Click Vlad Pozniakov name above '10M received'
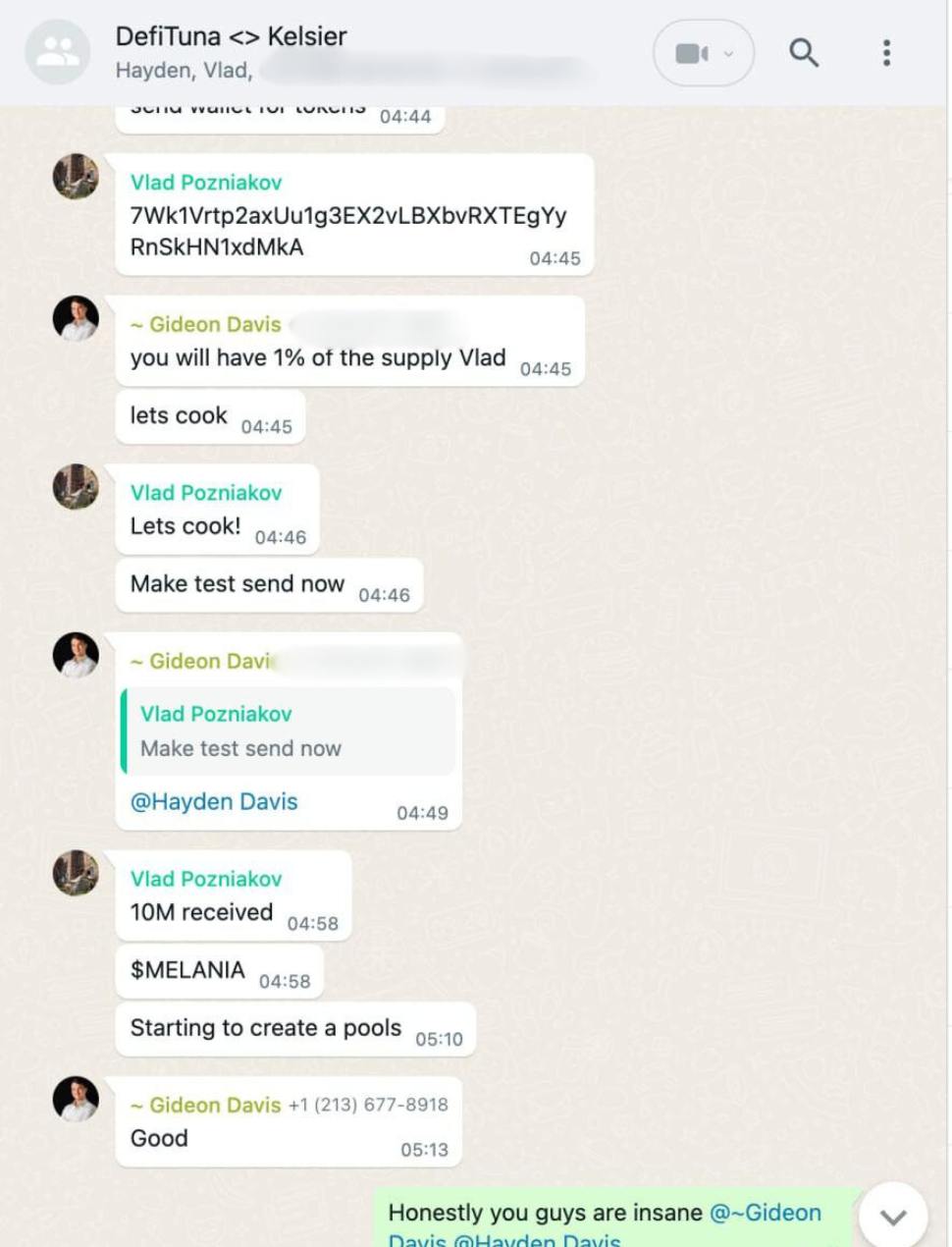Screen dimensions: 952x1247 (206, 879)
